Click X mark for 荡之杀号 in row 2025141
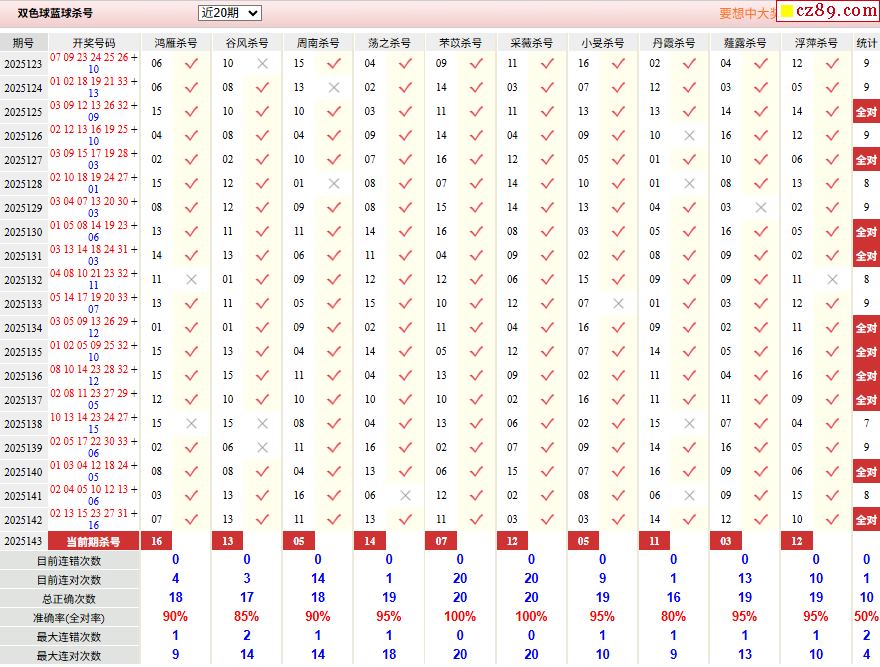Viewport: 880px width, 667px height. tap(405, 496)
